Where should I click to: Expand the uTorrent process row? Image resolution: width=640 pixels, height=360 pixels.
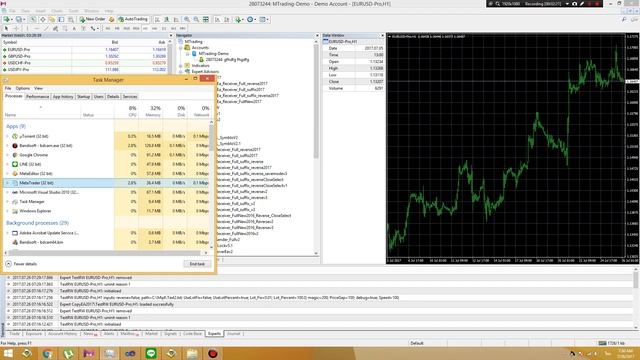[x=7, y=136]
